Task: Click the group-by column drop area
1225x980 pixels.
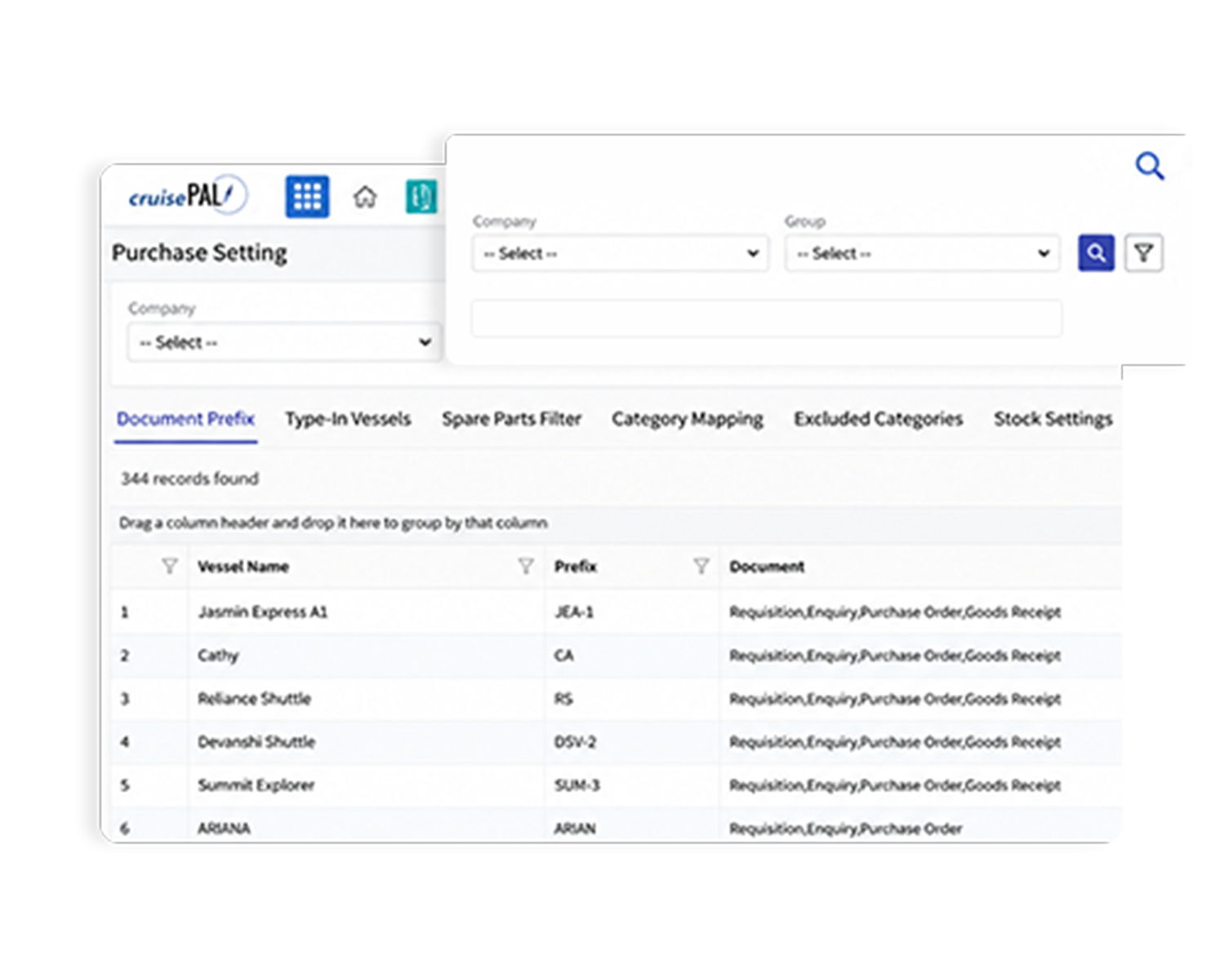Action: click(617, 523)
